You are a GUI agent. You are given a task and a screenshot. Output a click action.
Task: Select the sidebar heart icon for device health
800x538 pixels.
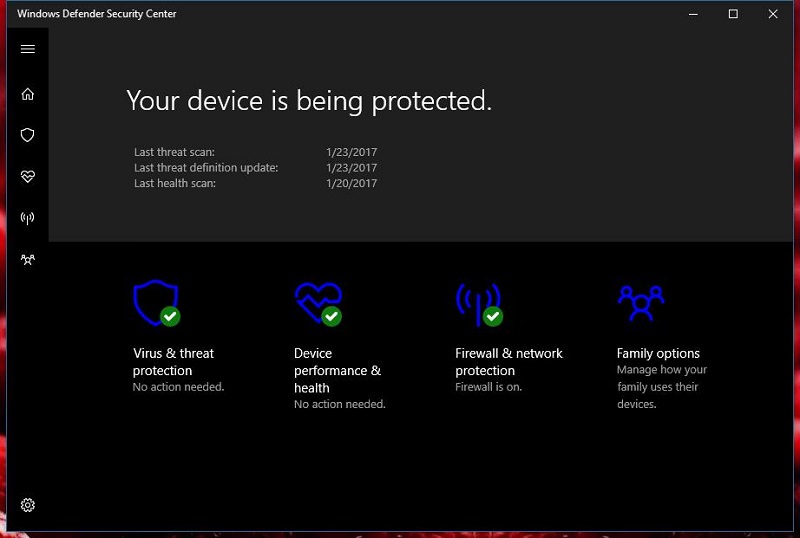click(x=27, y=177)
